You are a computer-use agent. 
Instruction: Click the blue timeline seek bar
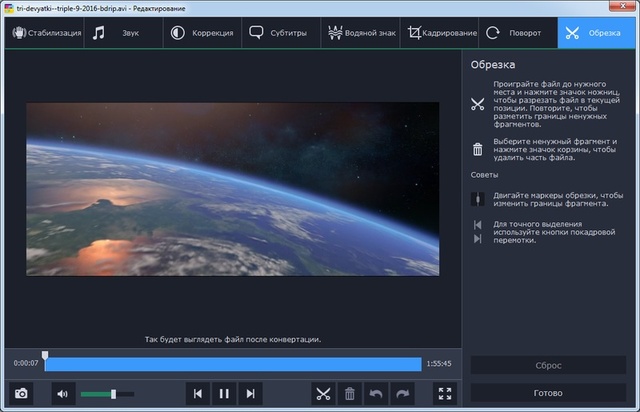pyautogui.click(x=233, y=364)
